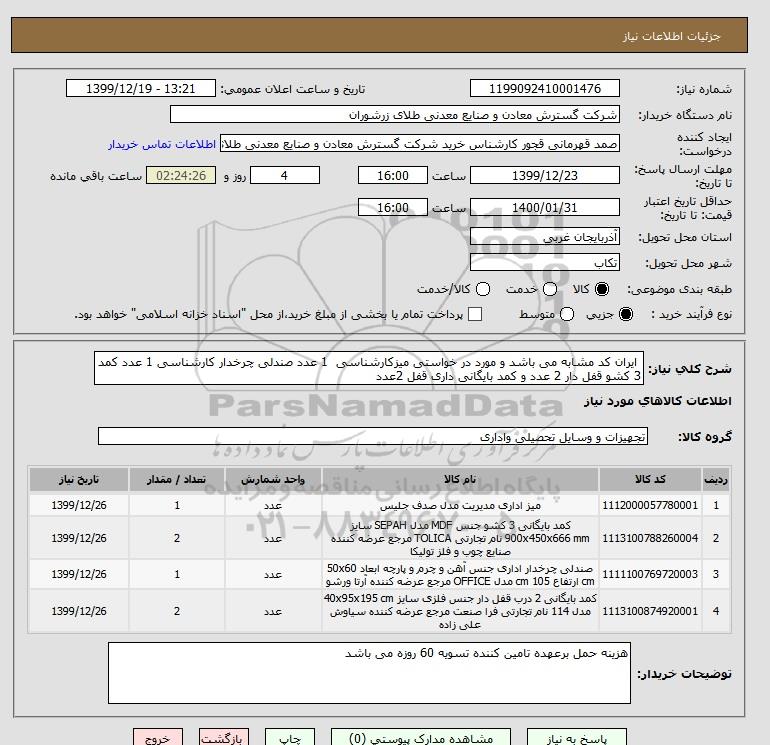Screen dimensions: 770x745
Task: Select the کد کالا column header
Action: pos(650,479)
